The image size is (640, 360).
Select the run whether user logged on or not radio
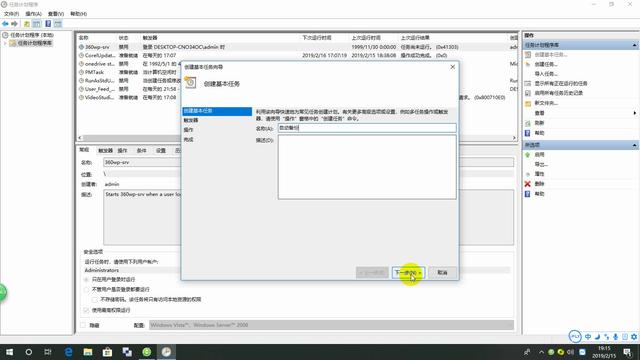coord(86,289)
